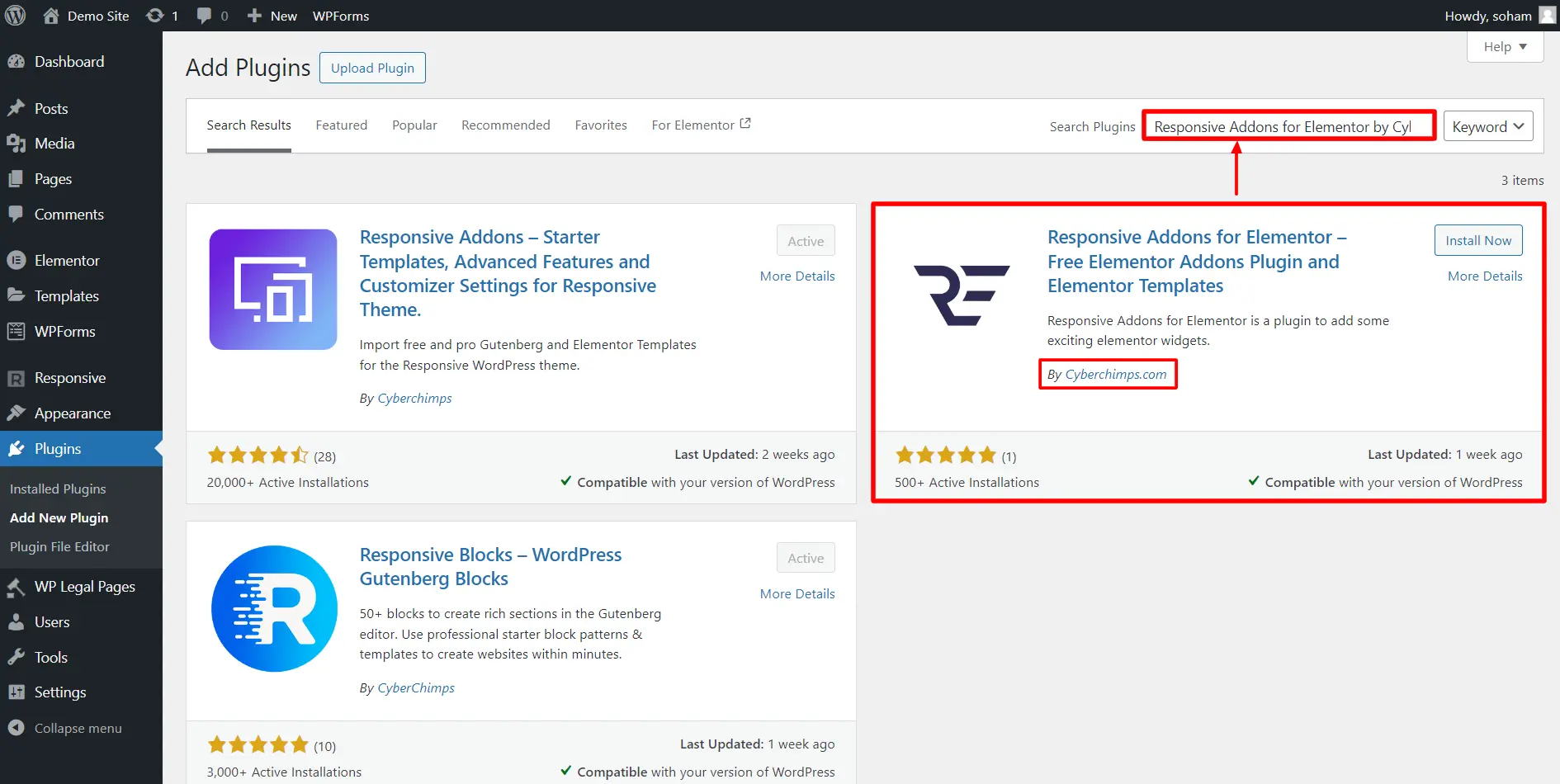Click the Media icon in sidebar
Viewport: 1560px width, 784px height.
16,144
